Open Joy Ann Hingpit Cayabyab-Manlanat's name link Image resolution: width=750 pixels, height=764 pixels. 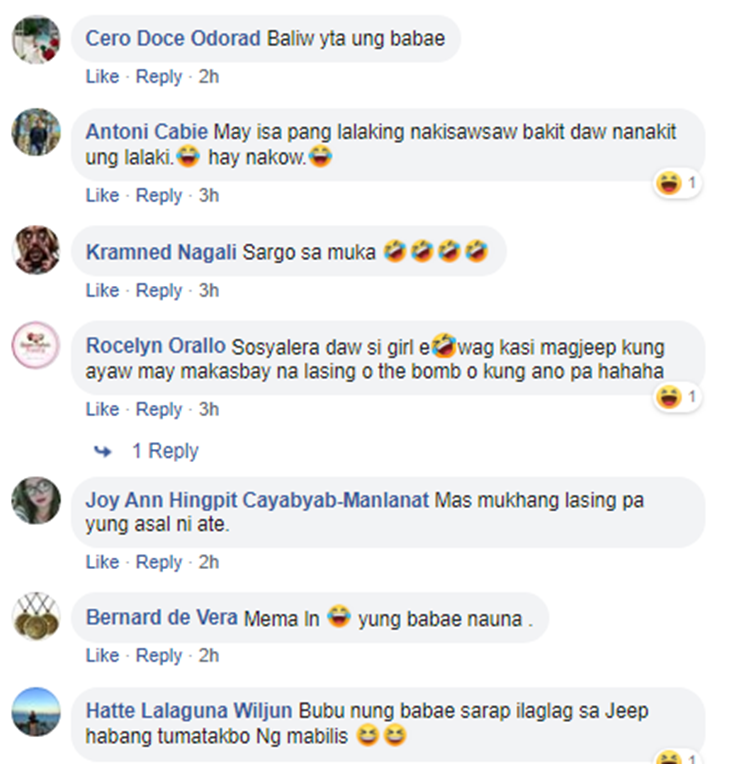click(257, 500)
